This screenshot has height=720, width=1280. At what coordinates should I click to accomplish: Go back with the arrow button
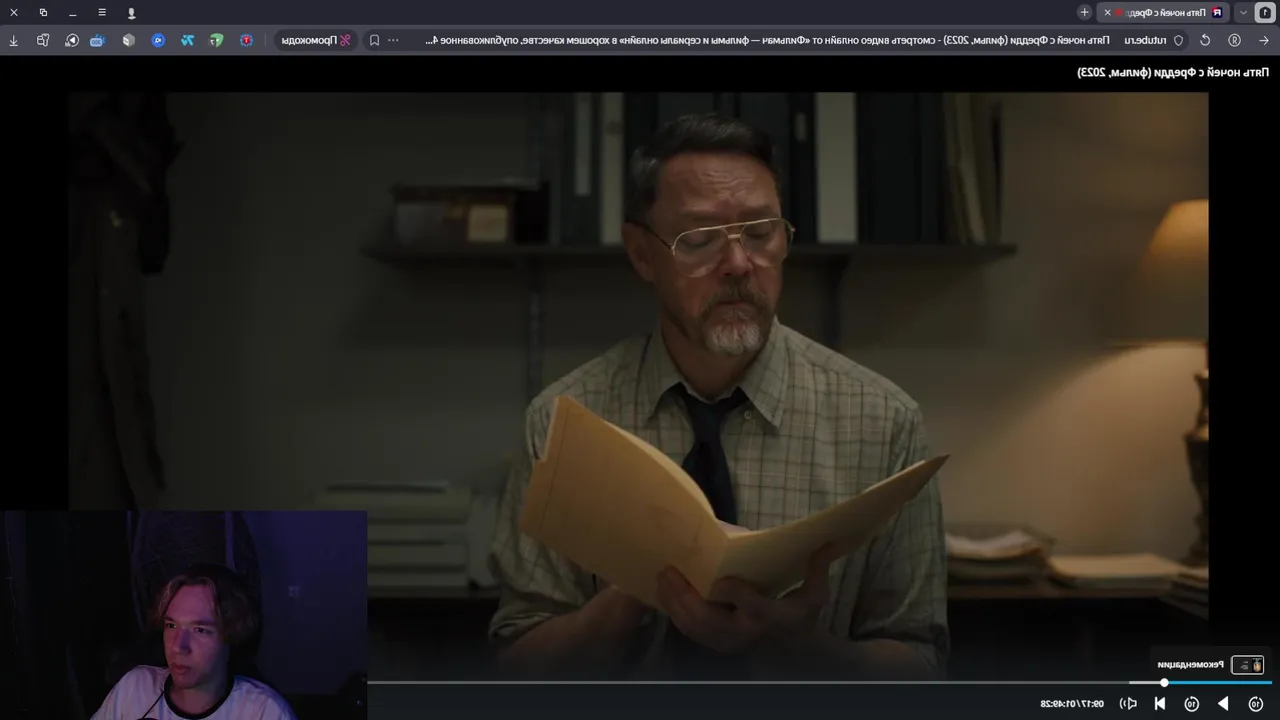click(1264, 40)
